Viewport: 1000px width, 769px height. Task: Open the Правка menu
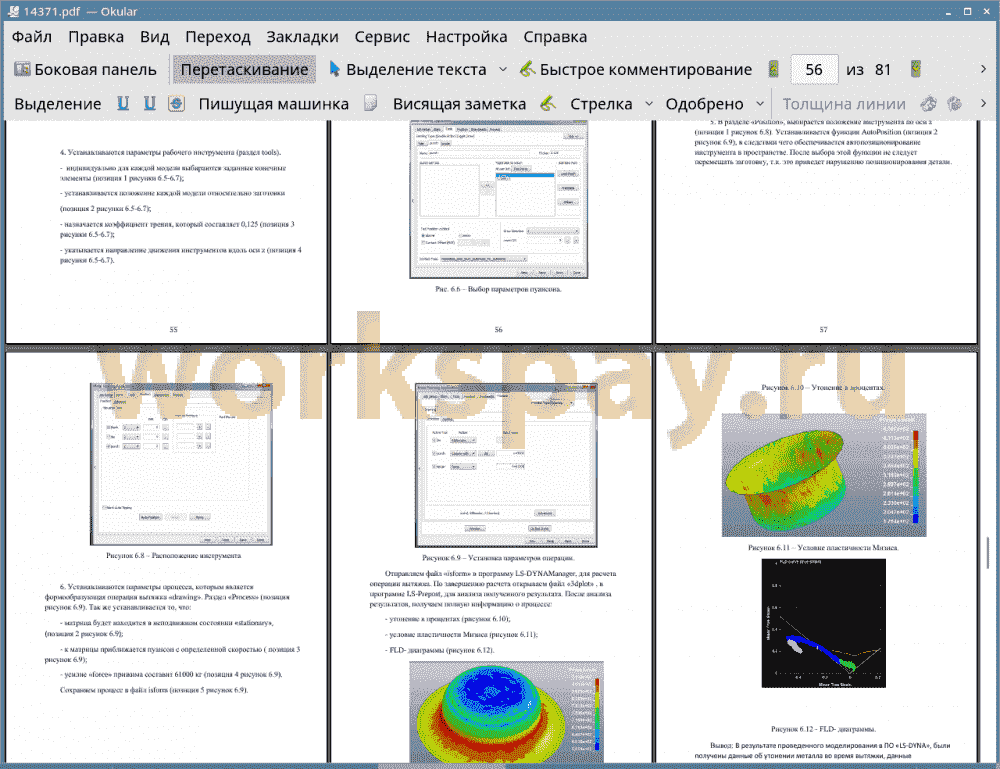tap(96, 37)
